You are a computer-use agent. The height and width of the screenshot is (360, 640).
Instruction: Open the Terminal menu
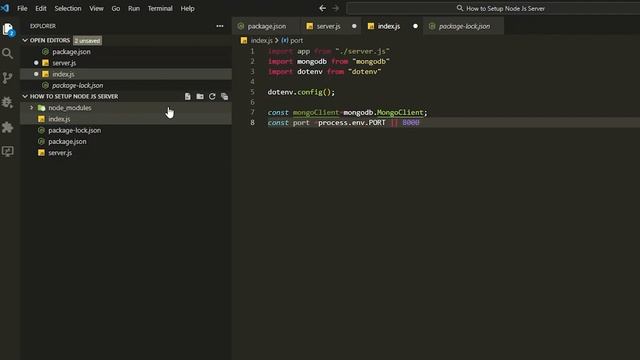(x=160, y=8)
